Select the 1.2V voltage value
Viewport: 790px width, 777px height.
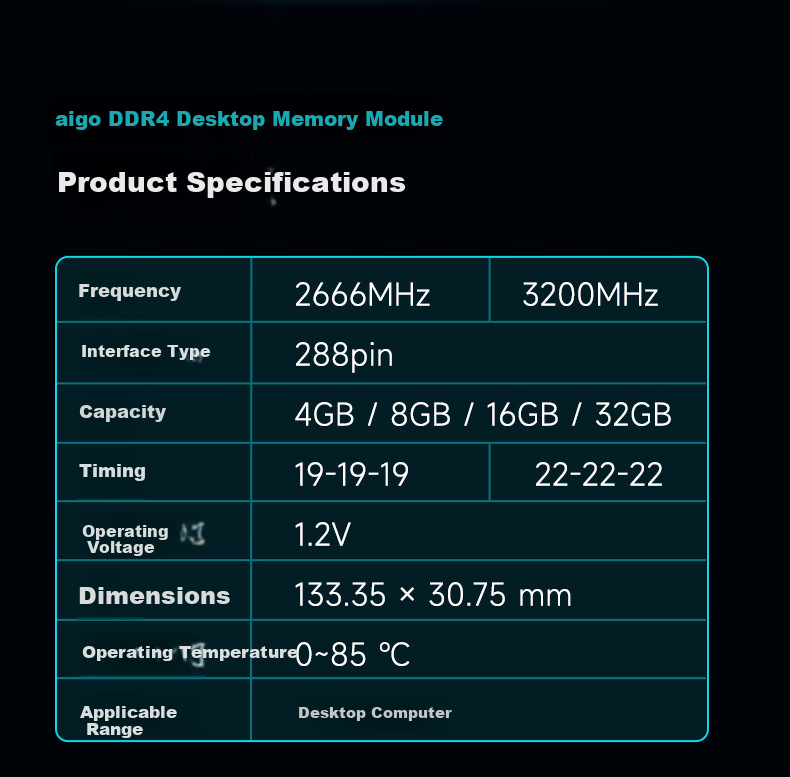[x=322, y=535]
